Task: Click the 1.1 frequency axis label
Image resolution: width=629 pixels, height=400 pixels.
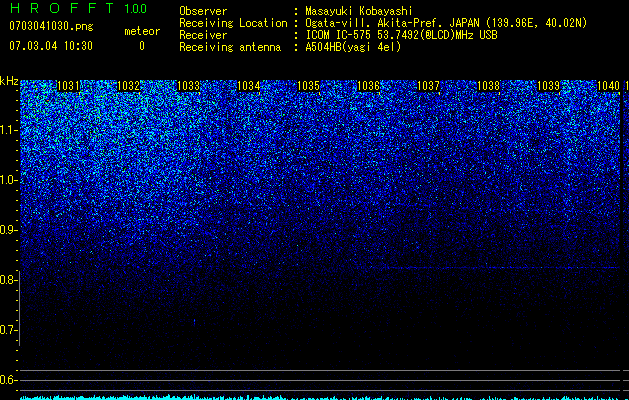Action: (x=8, y=130)
